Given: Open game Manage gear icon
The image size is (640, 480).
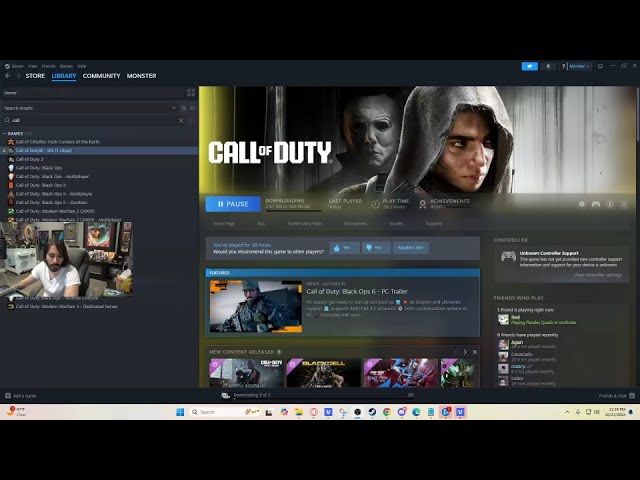Looking at the screenshot, I should (x=582, y=204).
